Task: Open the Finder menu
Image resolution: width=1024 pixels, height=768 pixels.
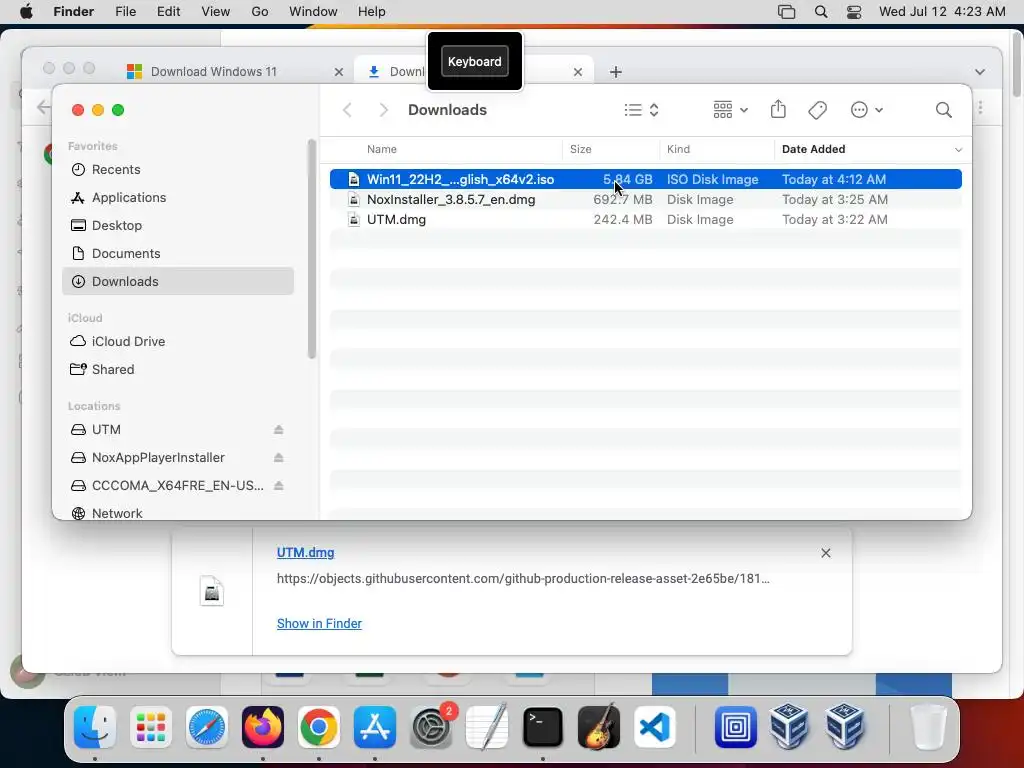Action: pyautogui.click(x=73, y=12)
